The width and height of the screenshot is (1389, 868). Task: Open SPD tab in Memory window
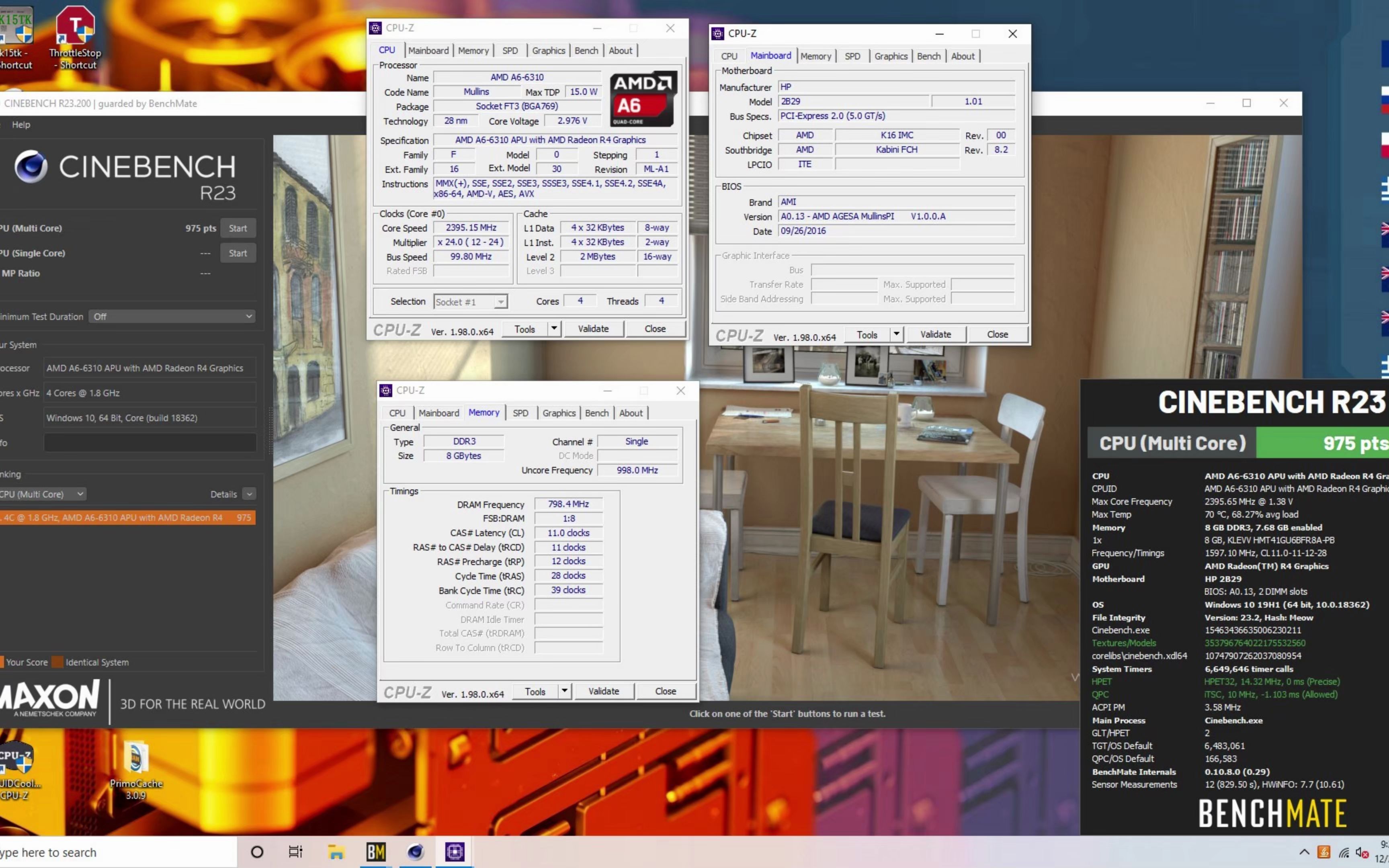click(520, 413)
